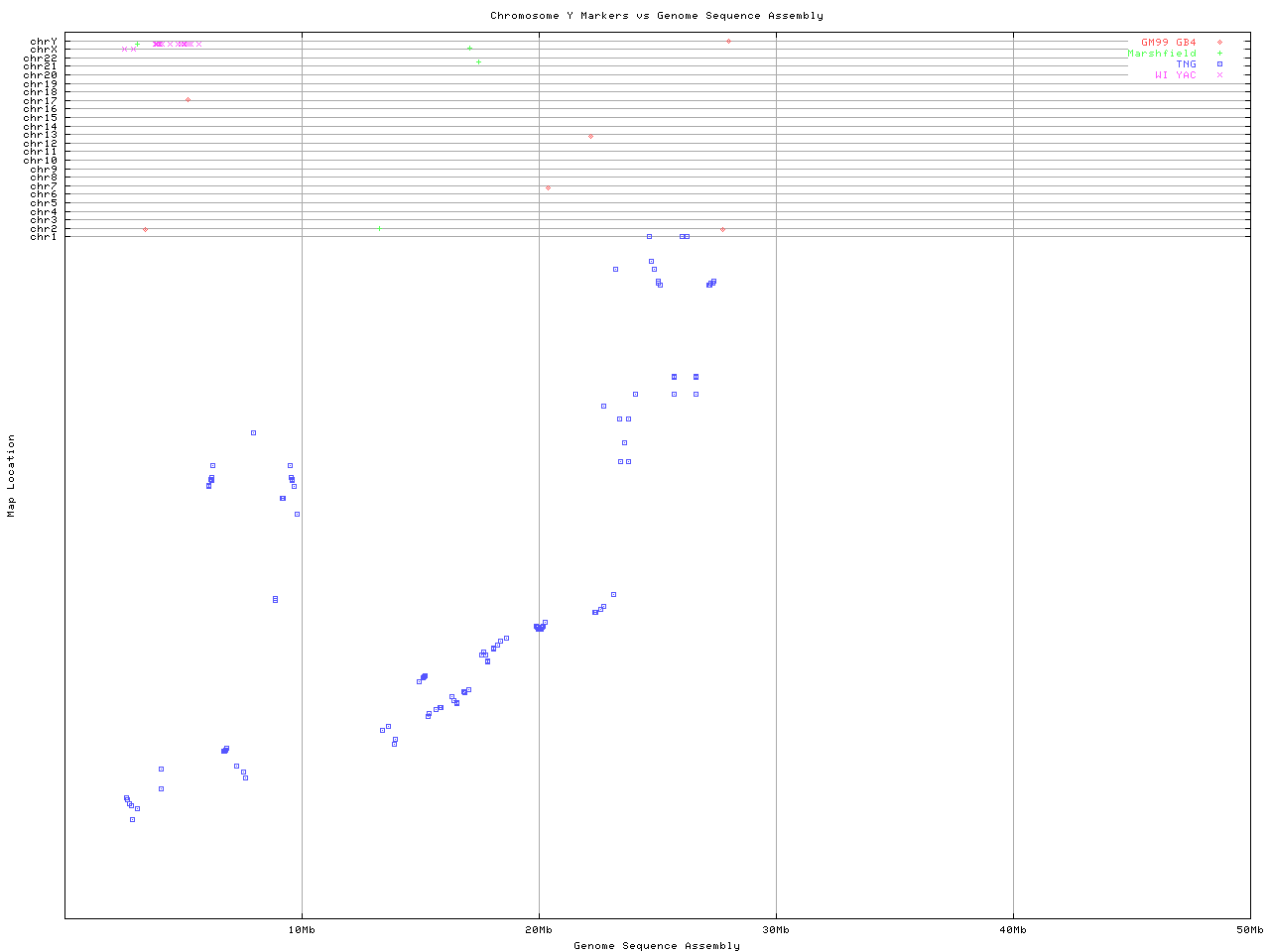Image resolution: width=1270 pixels, height=952 pixels.
Task: Click the Marshfield legend label
Action: point(1162,54)
